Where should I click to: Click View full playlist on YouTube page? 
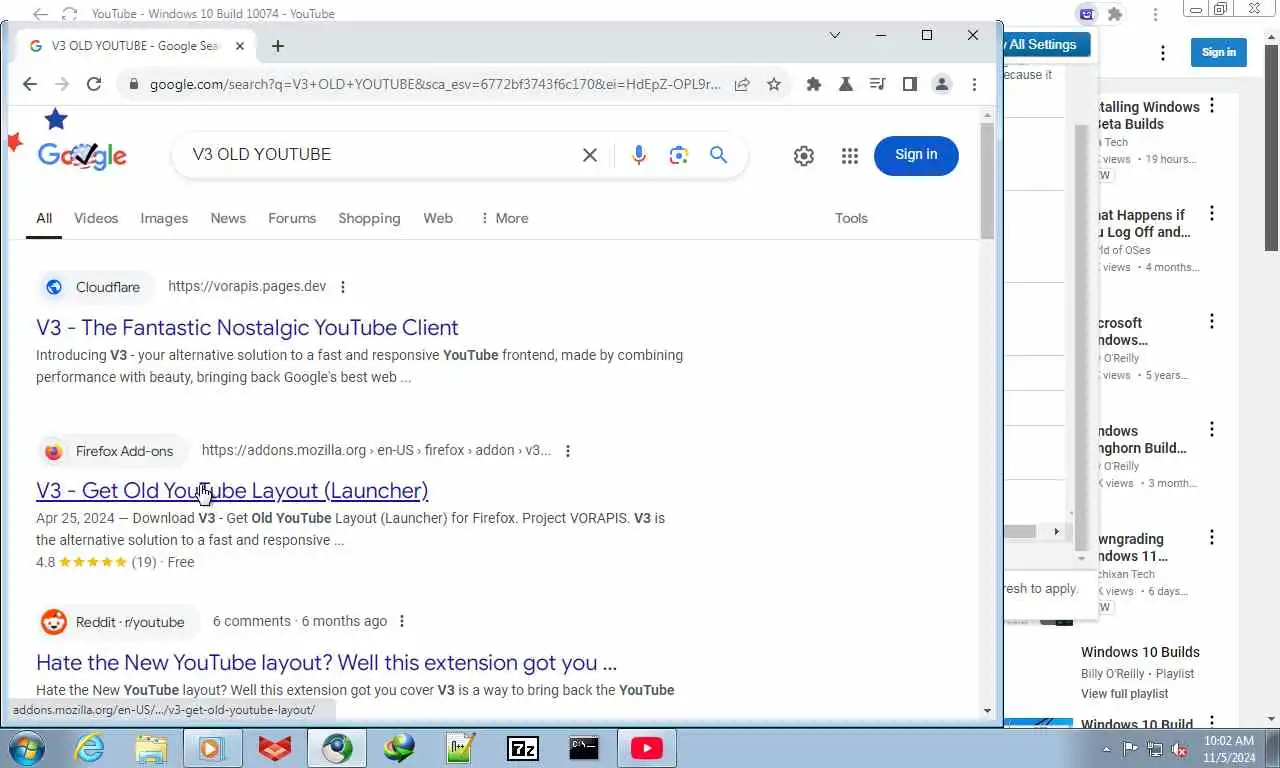tap(1125, 694)
